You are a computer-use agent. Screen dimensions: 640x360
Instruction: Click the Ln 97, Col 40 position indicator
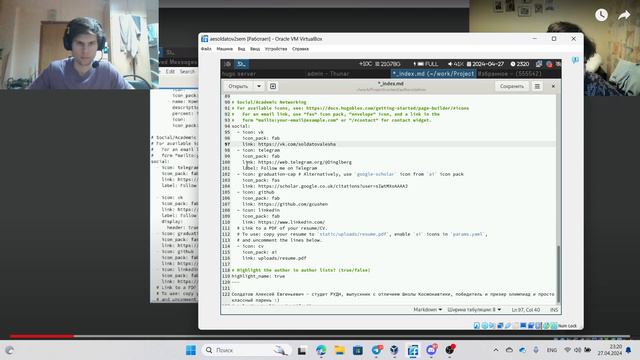click(x=526, y=310)
